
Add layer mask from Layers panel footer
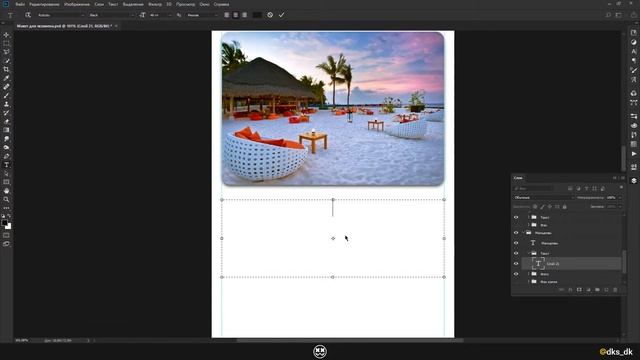tap(579, 290)
